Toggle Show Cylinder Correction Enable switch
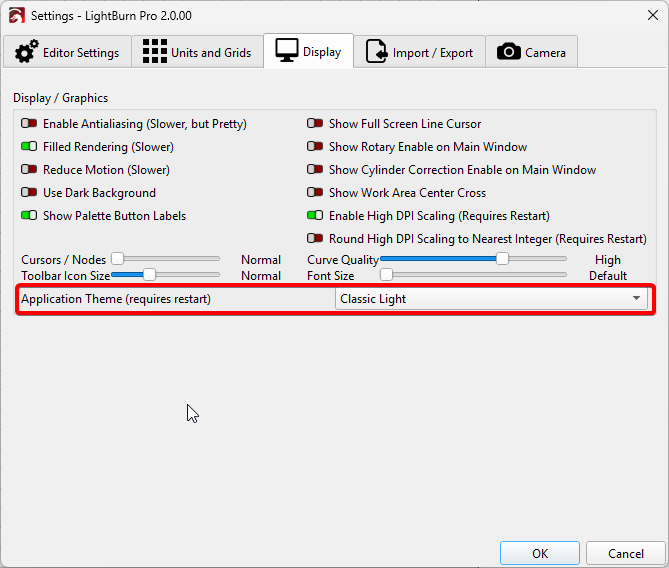669x568 pixels. (315, 169)
